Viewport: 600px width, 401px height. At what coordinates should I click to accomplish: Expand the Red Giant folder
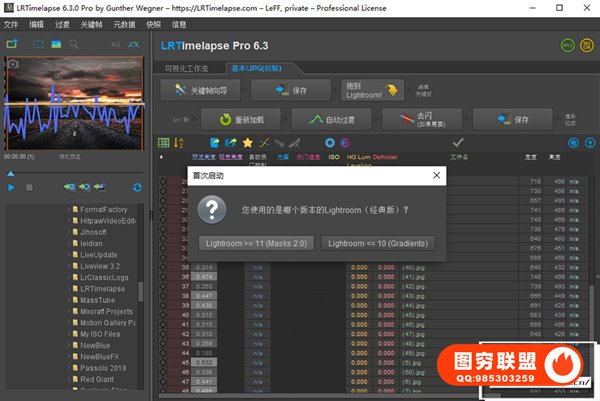(69, 379)
